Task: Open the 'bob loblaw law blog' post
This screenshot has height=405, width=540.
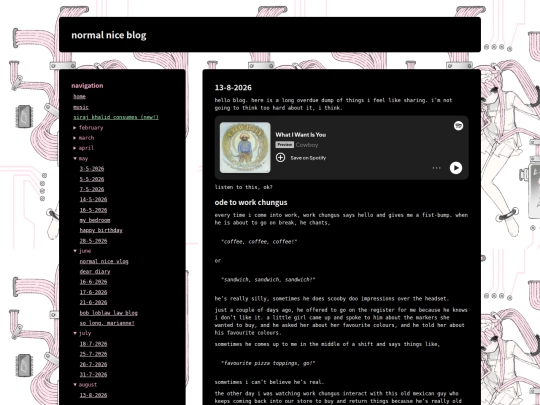Action: pos(109,313)
